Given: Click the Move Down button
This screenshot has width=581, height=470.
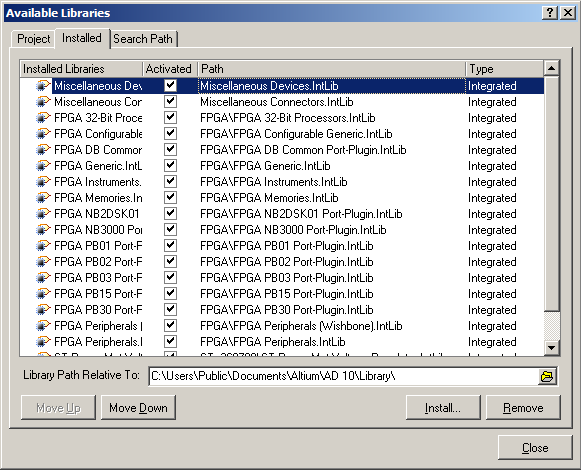Looking at the screenshot, I should pos(138,408).
